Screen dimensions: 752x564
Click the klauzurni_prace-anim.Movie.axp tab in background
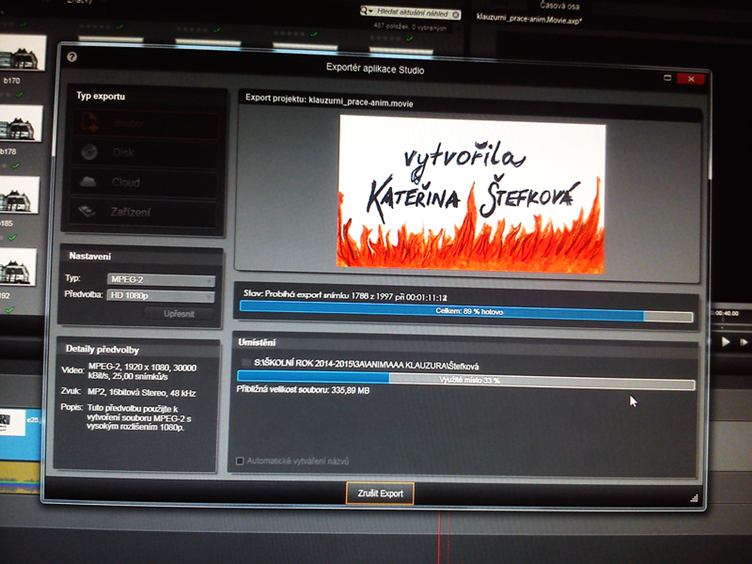(x=529, y=20)
